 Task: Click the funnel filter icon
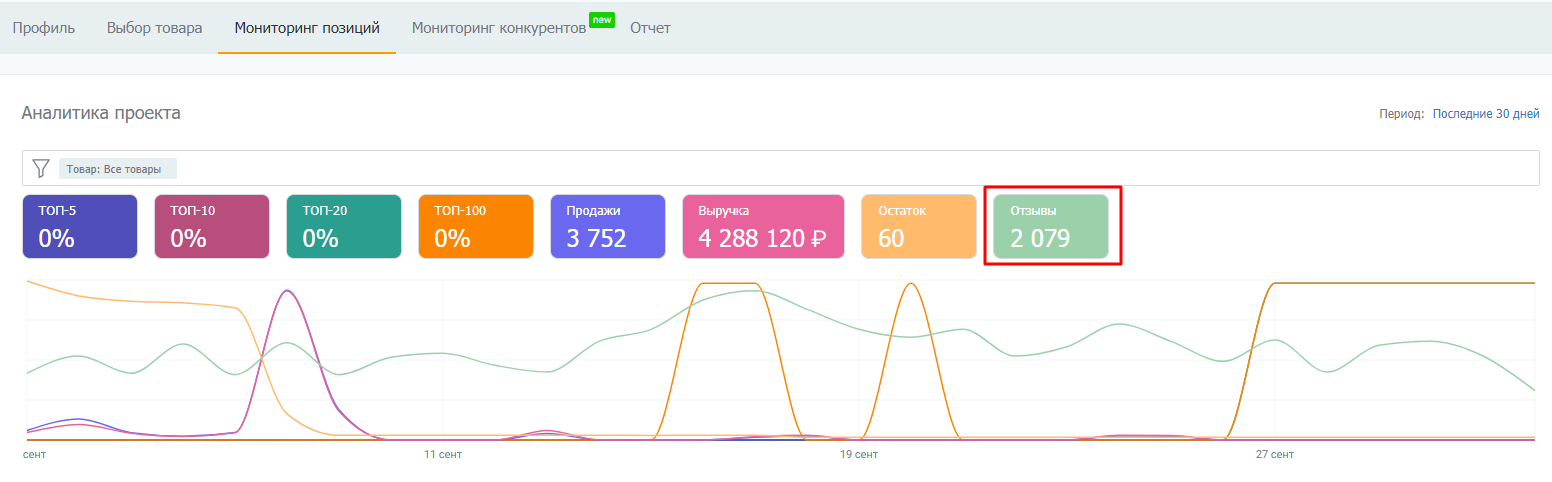(x=40, y=168)
